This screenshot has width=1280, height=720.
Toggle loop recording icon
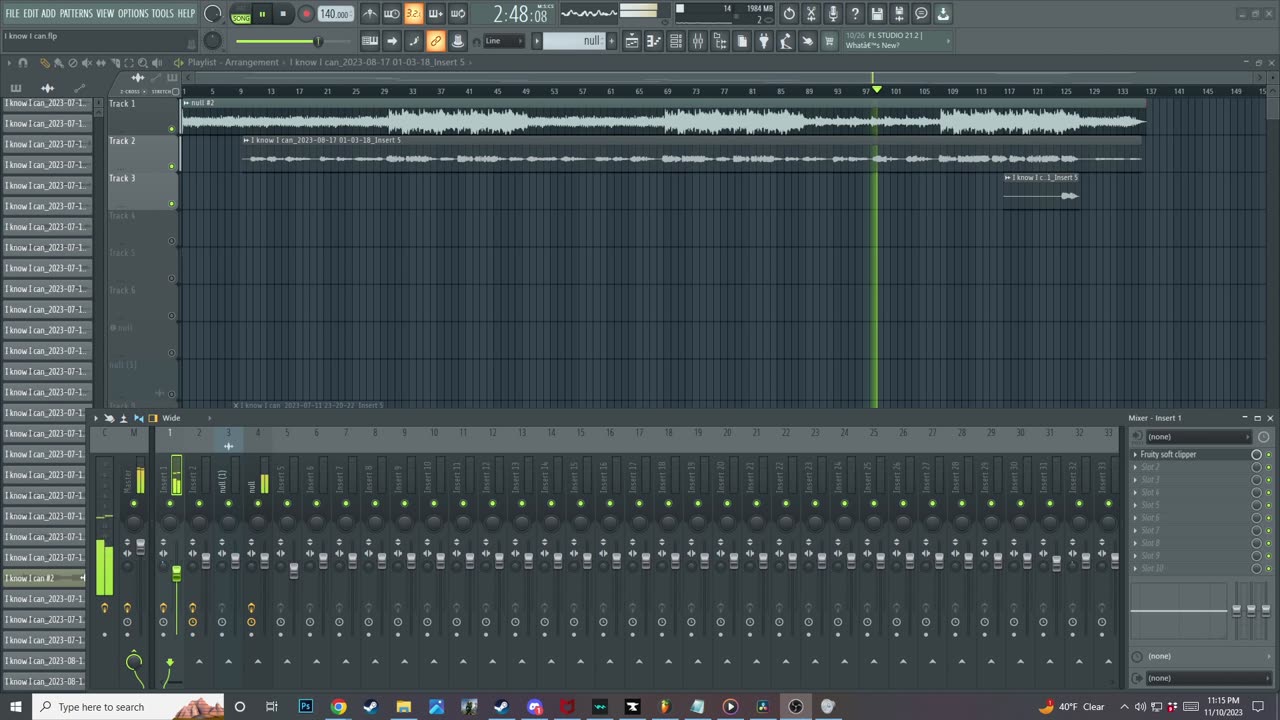[x=458, y=14]
